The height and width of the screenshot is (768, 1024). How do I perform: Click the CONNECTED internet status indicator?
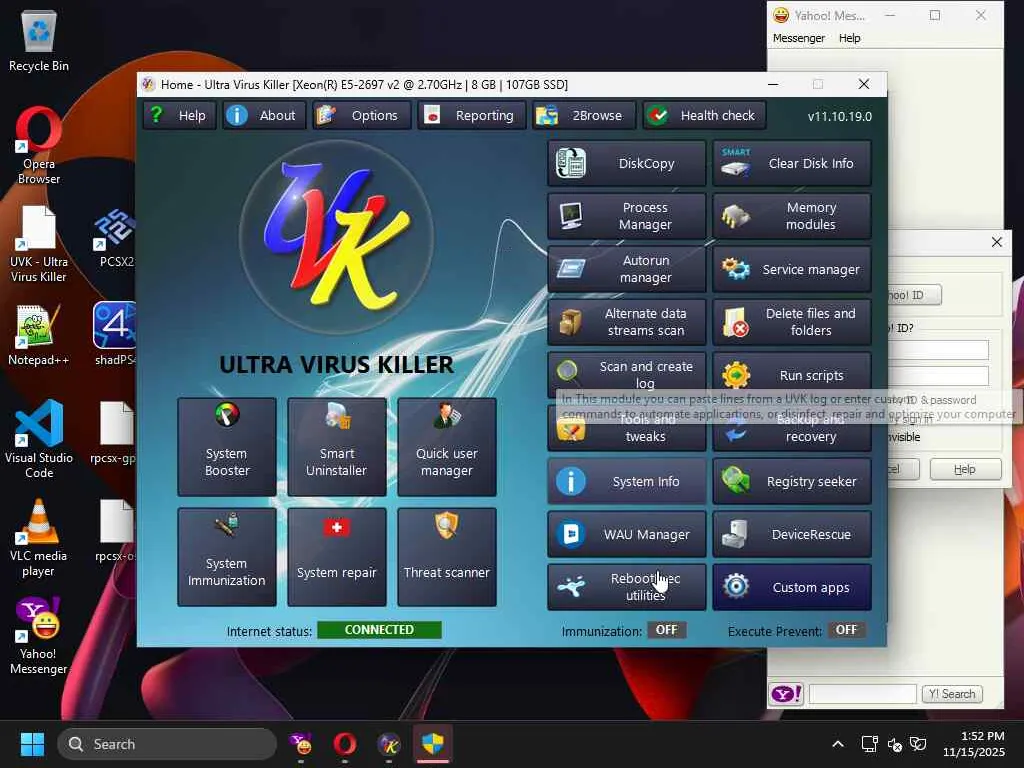[x=379, y=630]
